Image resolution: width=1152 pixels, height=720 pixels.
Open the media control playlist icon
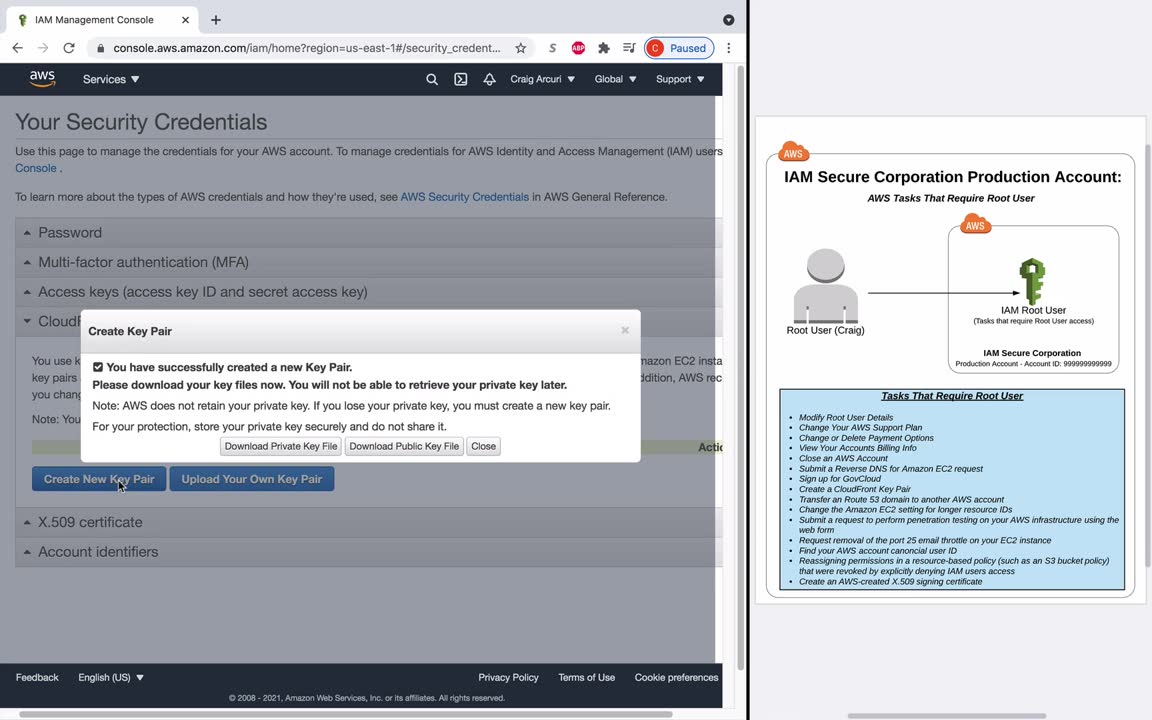tap(629, 48)
